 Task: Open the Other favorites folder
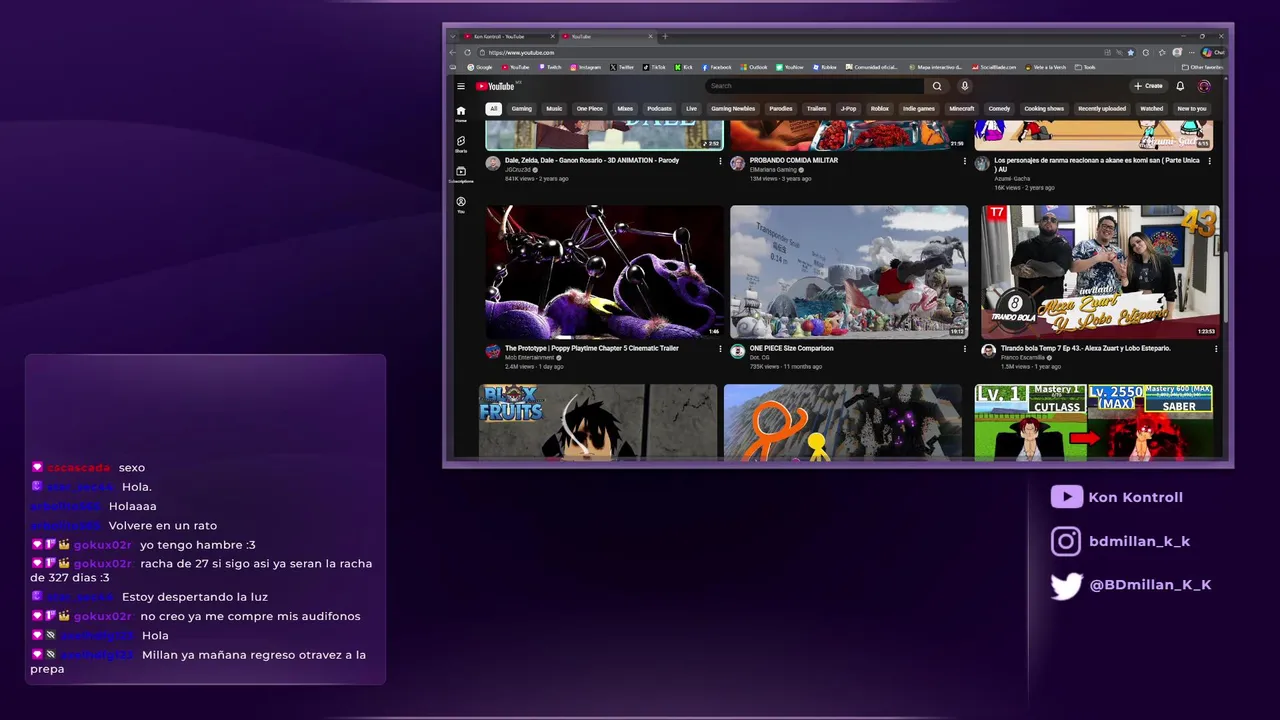1201,67
